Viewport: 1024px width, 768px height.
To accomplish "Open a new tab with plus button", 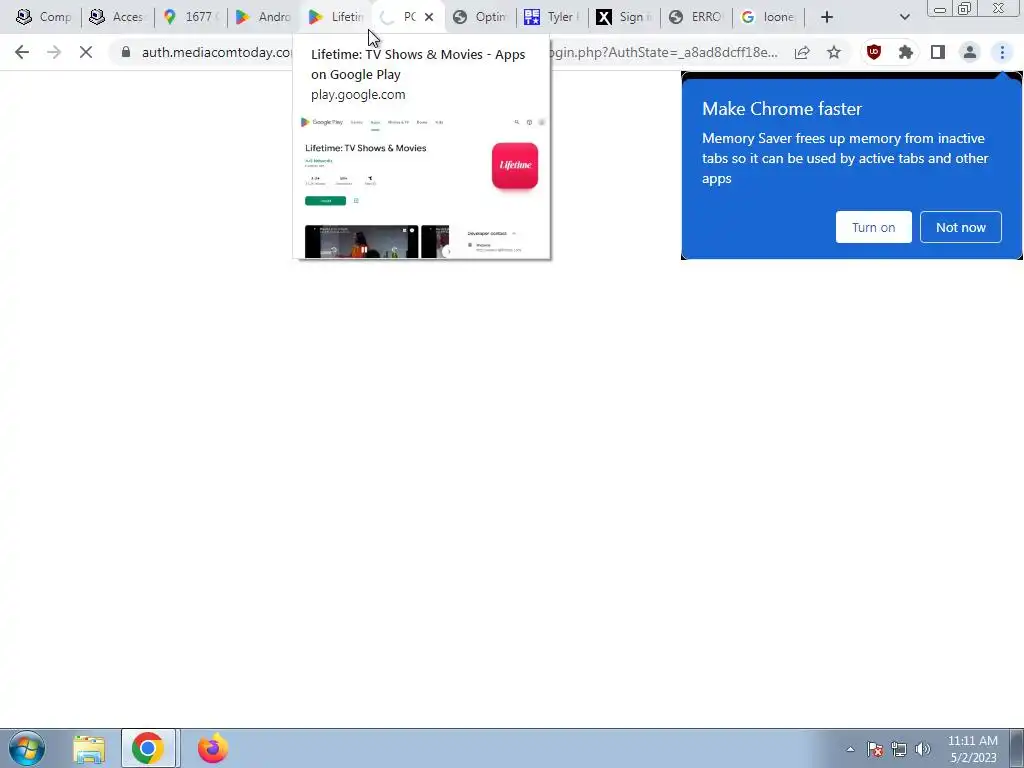I will tap(827, 17).
